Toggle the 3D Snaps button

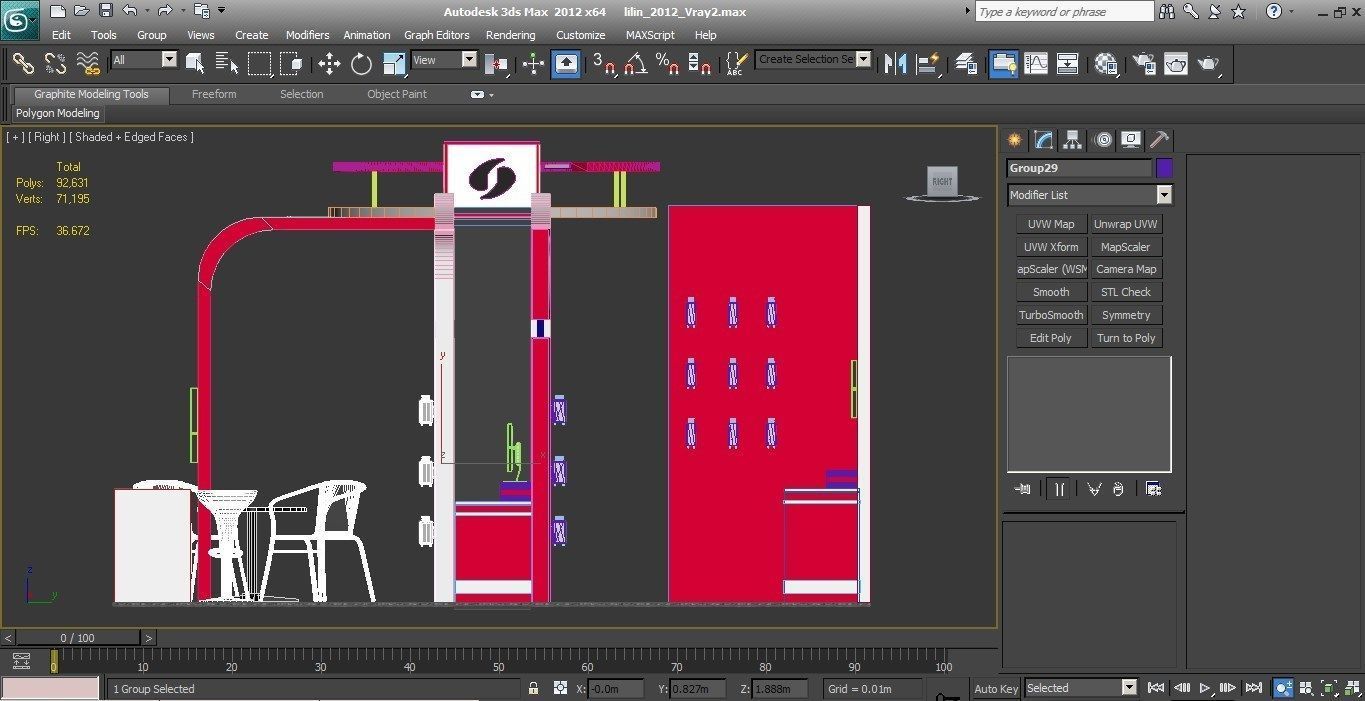click(604, 64)
